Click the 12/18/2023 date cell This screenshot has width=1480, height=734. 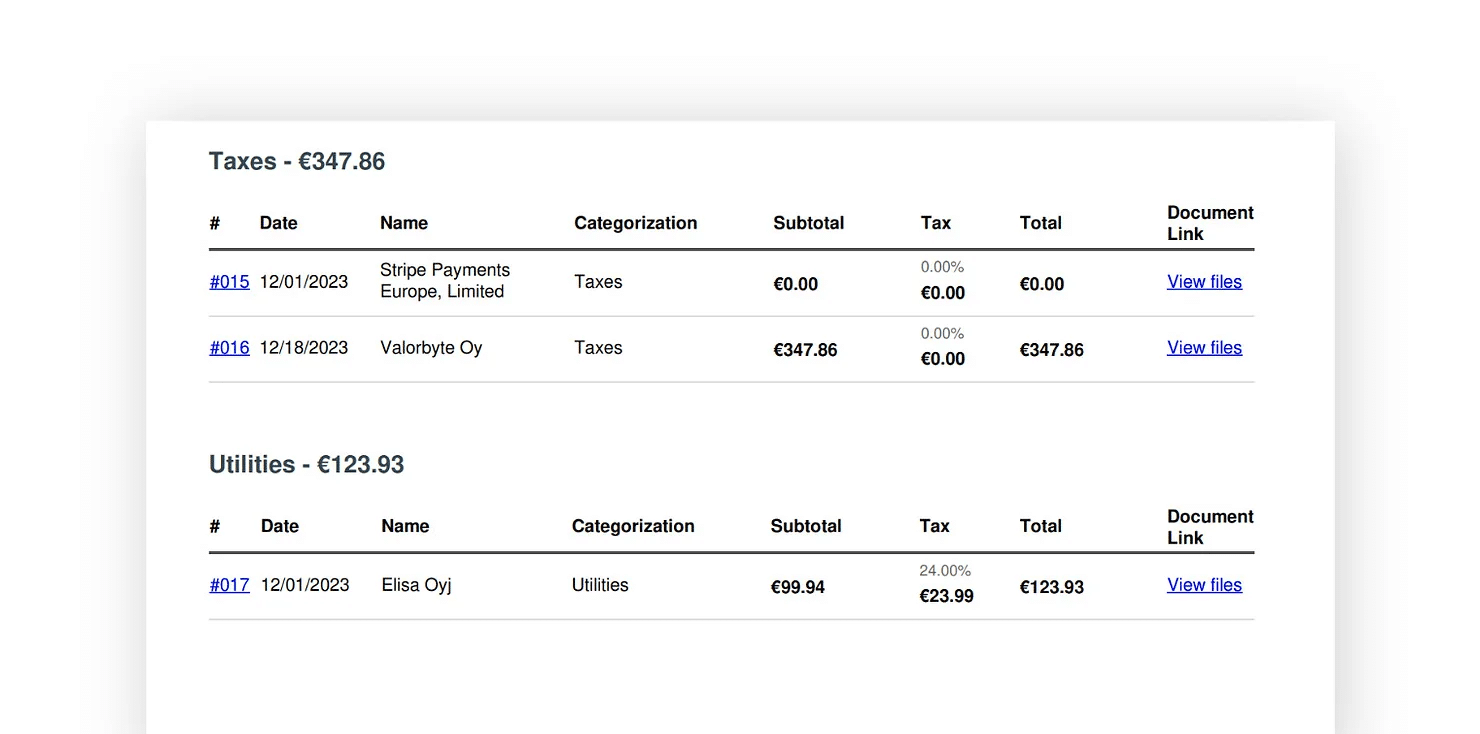click(304, 348)
